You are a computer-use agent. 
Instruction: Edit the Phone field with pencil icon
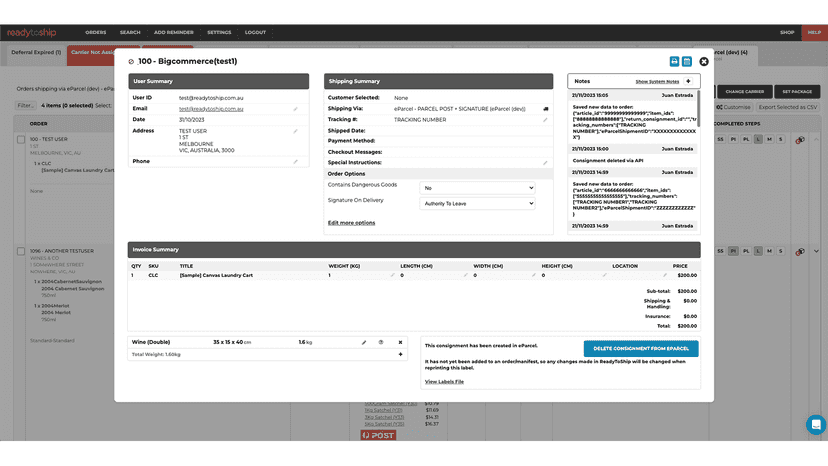click(296, 162)
